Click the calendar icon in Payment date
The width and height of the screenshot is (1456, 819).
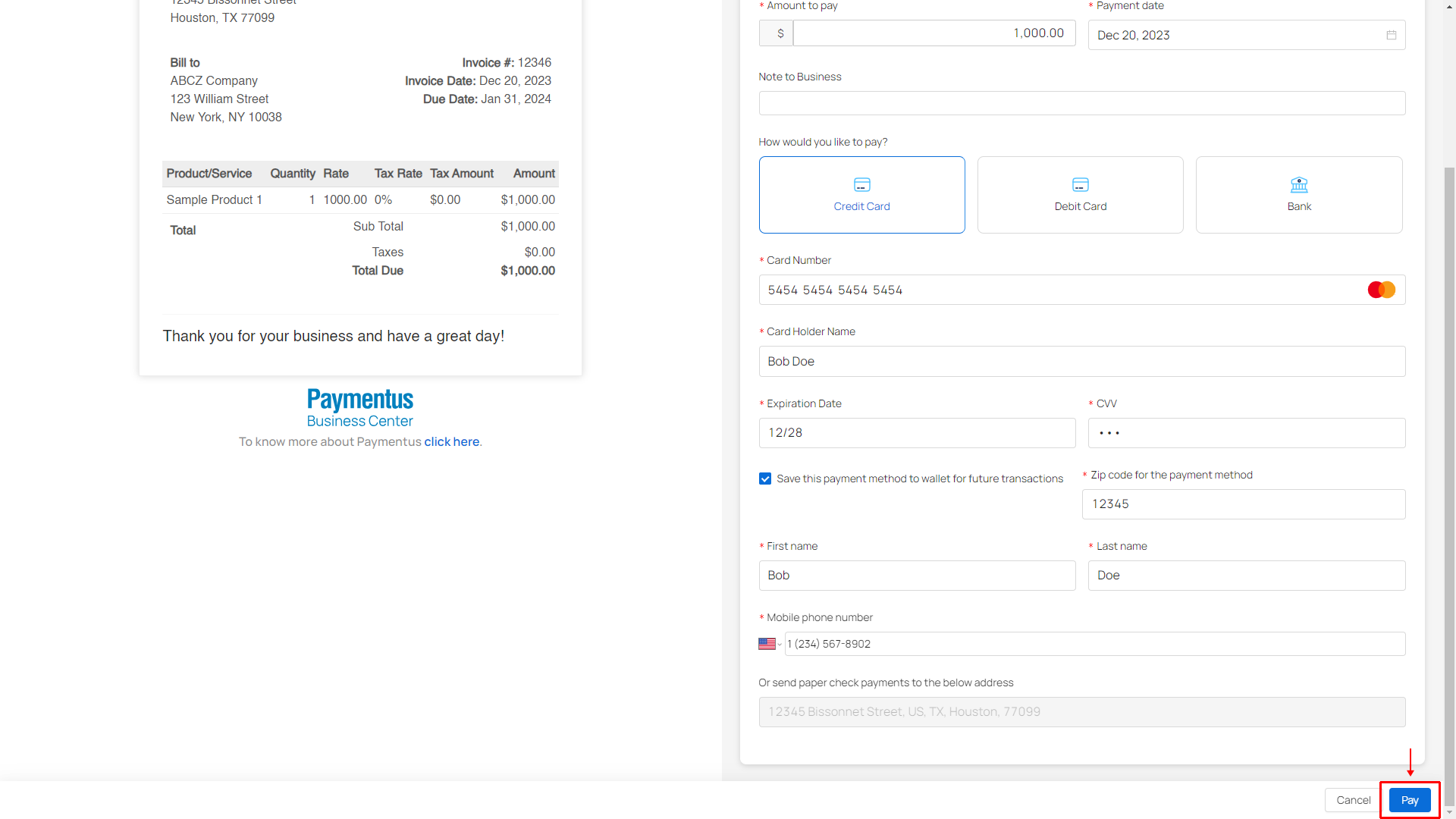coord(1392,35)
